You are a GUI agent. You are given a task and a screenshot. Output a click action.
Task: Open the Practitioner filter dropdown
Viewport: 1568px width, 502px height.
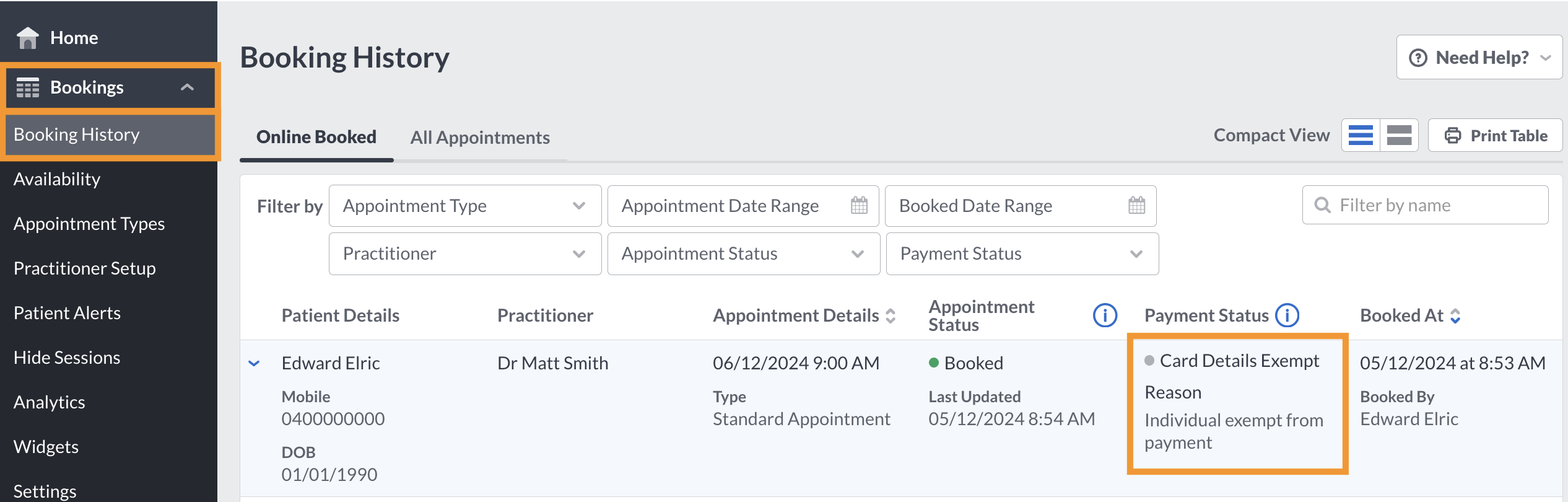(464, 253)
